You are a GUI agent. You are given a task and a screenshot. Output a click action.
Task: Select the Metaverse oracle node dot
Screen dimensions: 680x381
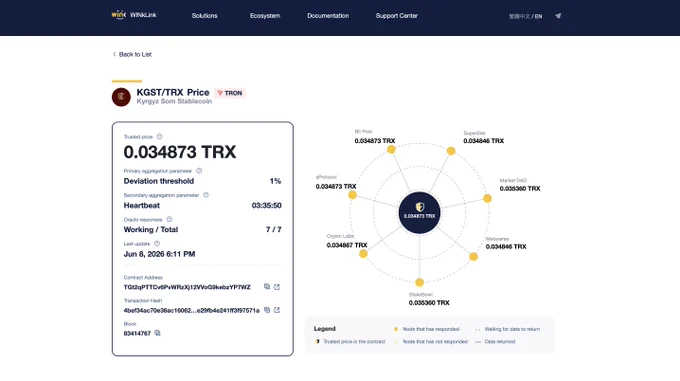point(474,257)
